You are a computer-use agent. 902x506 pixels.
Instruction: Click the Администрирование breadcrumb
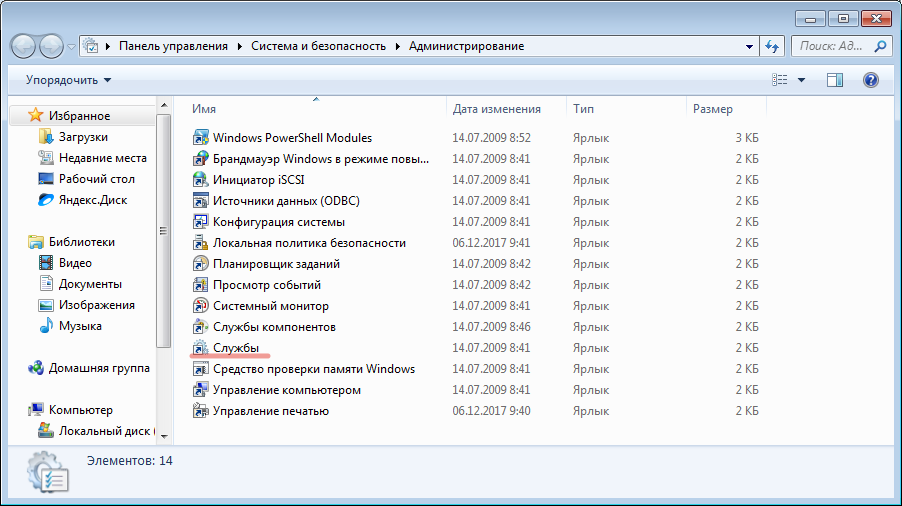467,46
